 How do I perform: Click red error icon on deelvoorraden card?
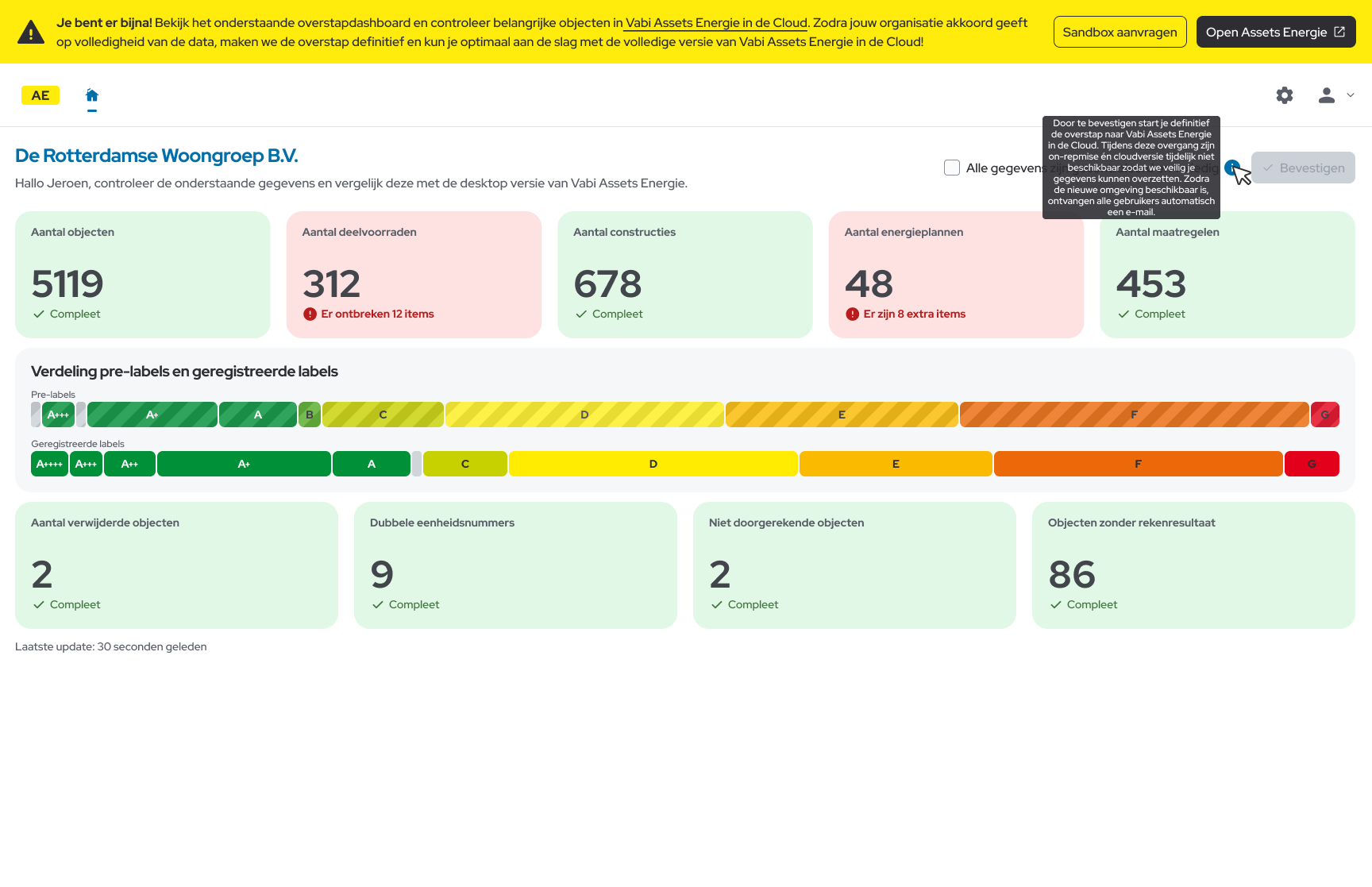point(310,314)
